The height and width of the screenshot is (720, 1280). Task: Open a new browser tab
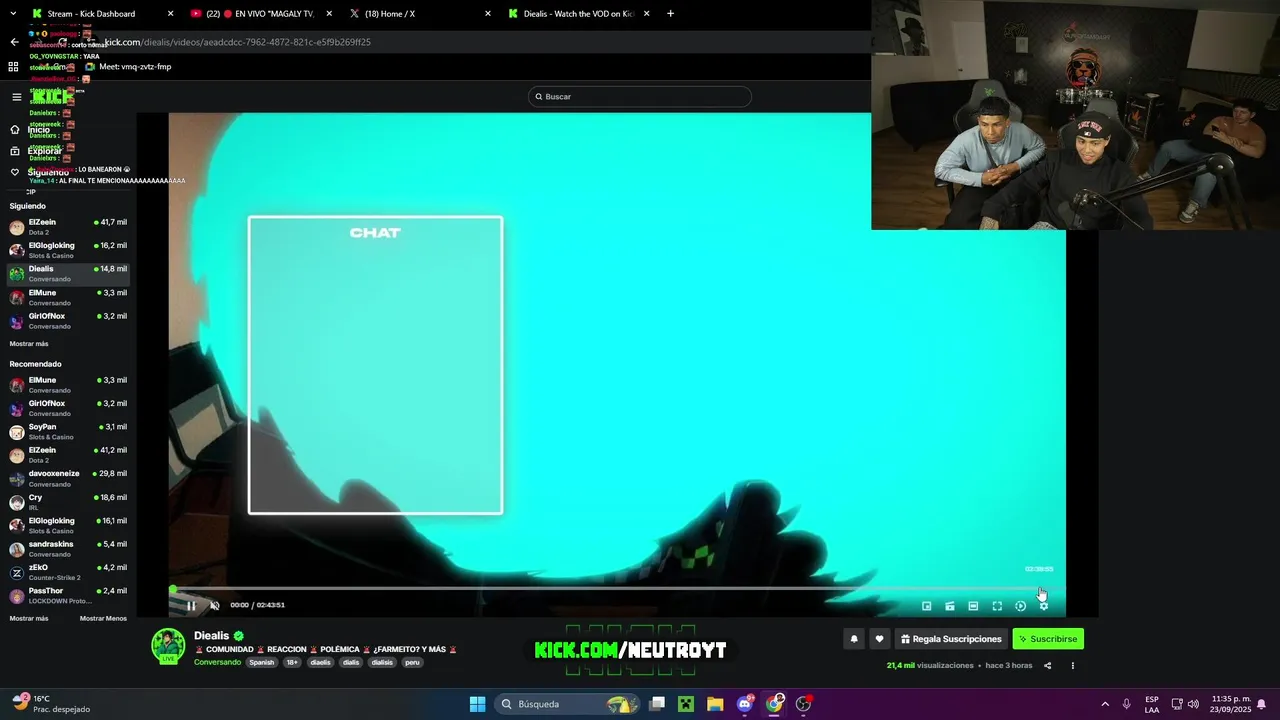tap(670, 14)
